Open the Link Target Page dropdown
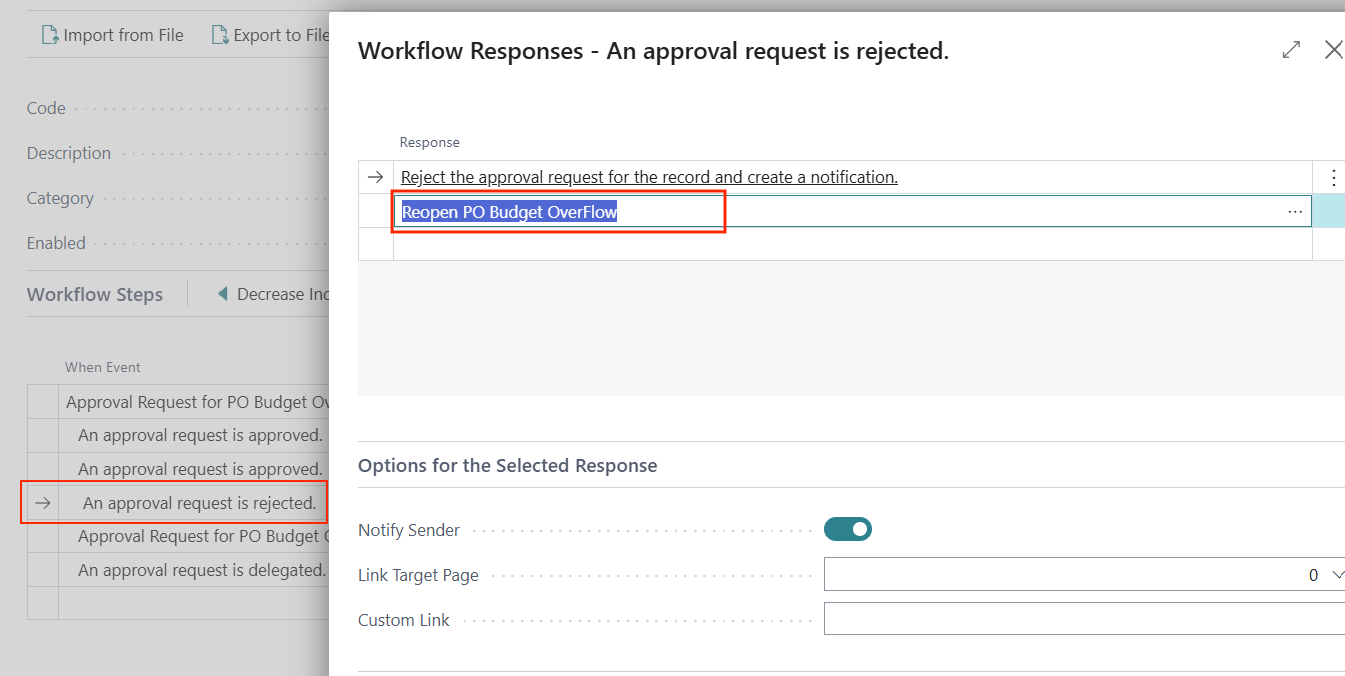This screenshot has width=1345, height=676. pos(1338,575)
